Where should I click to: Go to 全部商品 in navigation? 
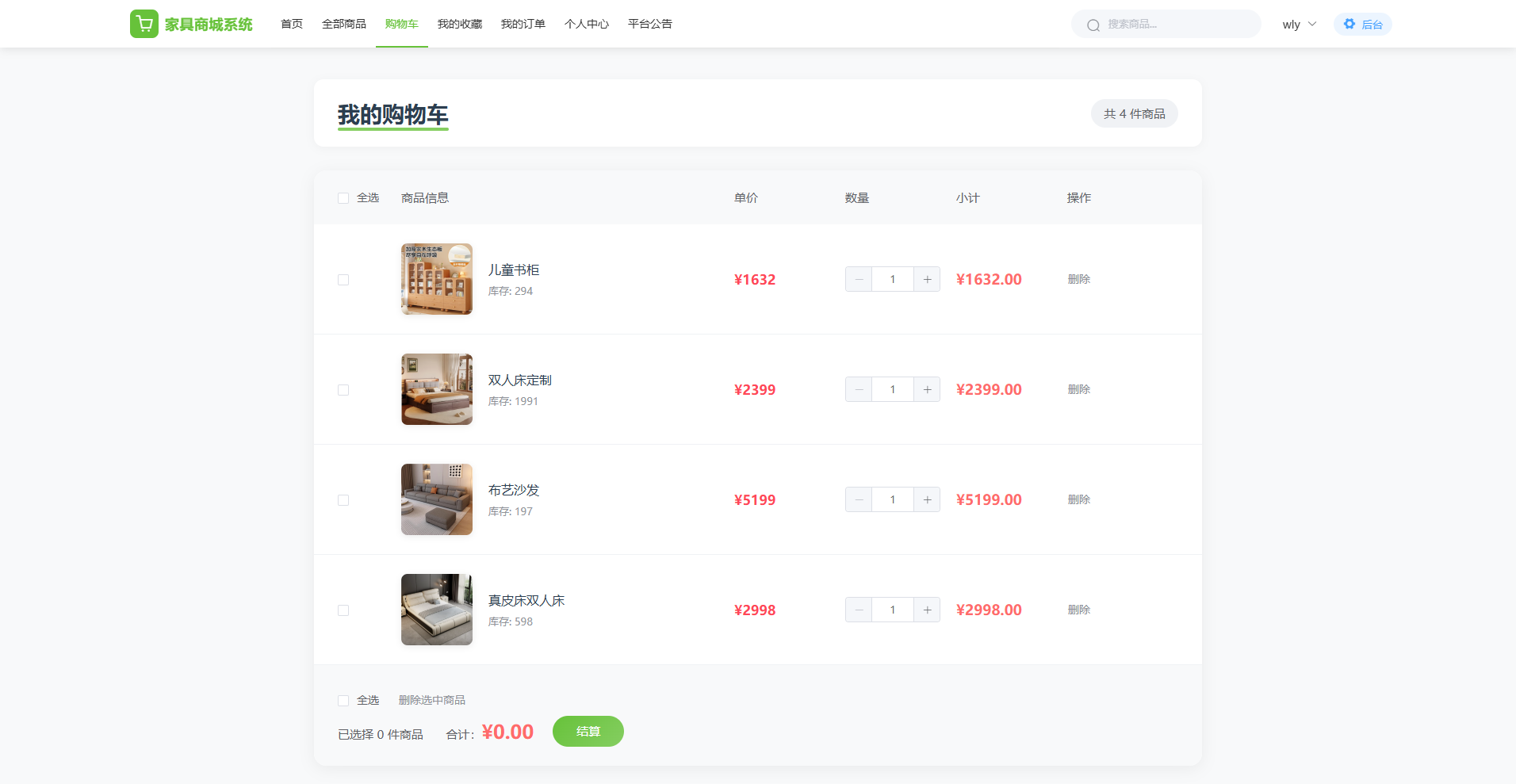point(343,25)
